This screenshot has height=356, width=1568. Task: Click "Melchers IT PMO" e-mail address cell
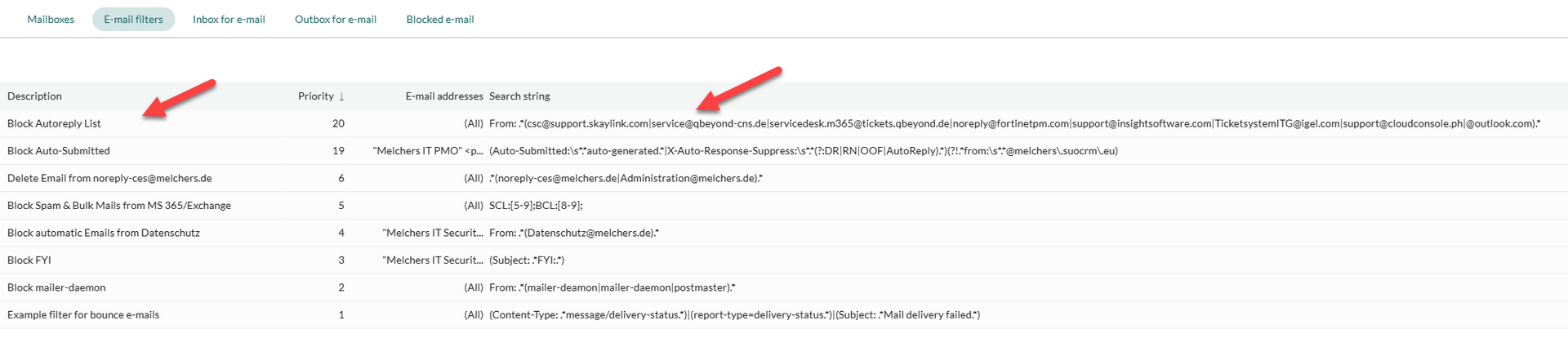click(x=427, y=151)
